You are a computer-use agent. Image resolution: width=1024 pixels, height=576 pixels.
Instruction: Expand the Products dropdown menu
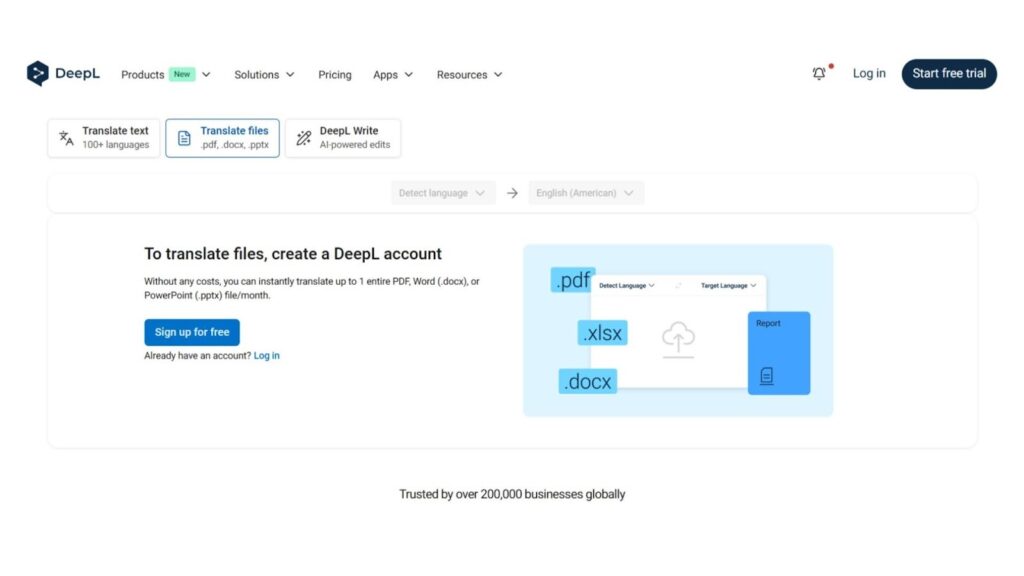pyautogui.click(x=166, y=75)
